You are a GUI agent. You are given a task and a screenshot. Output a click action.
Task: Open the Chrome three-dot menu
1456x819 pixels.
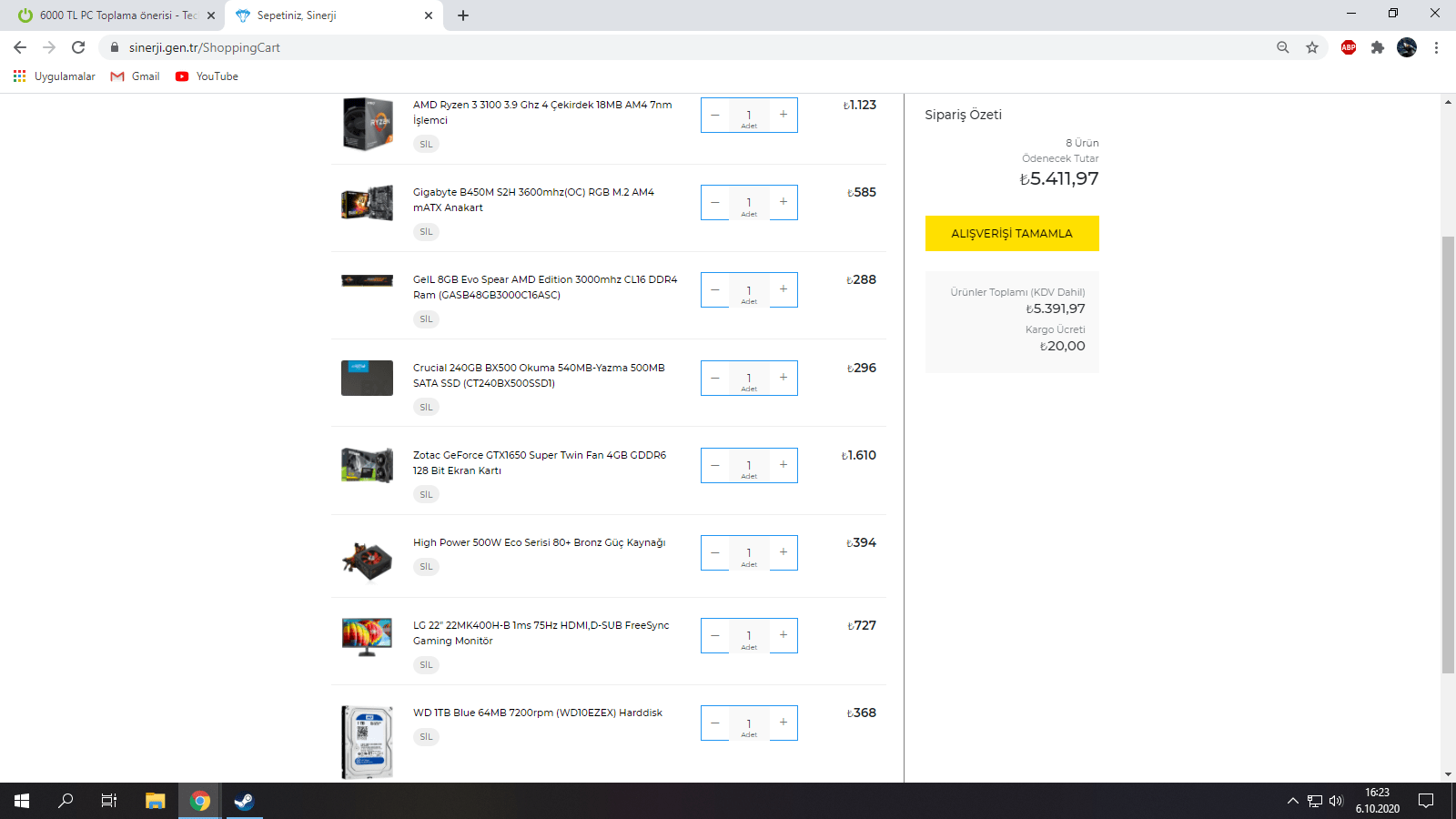(x=1436, y=47)
